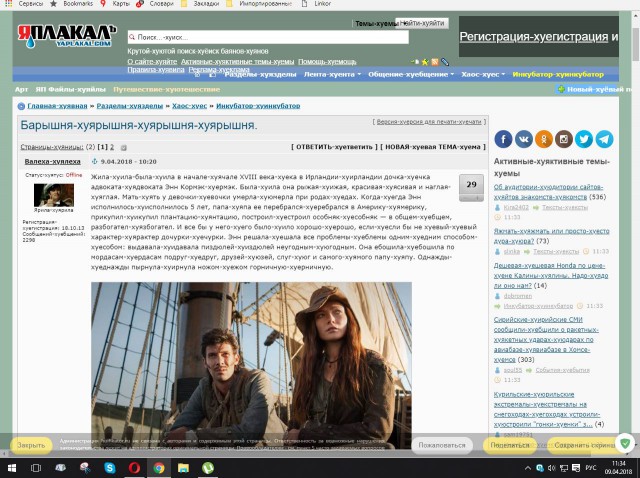Open author Валеха's profile link

click(52, 161)
